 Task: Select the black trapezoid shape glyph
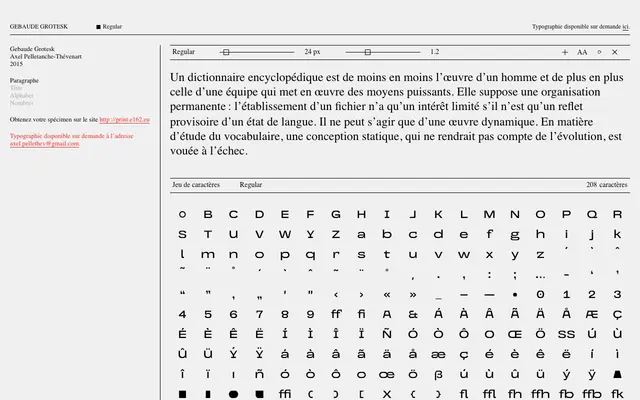(617, 374)
